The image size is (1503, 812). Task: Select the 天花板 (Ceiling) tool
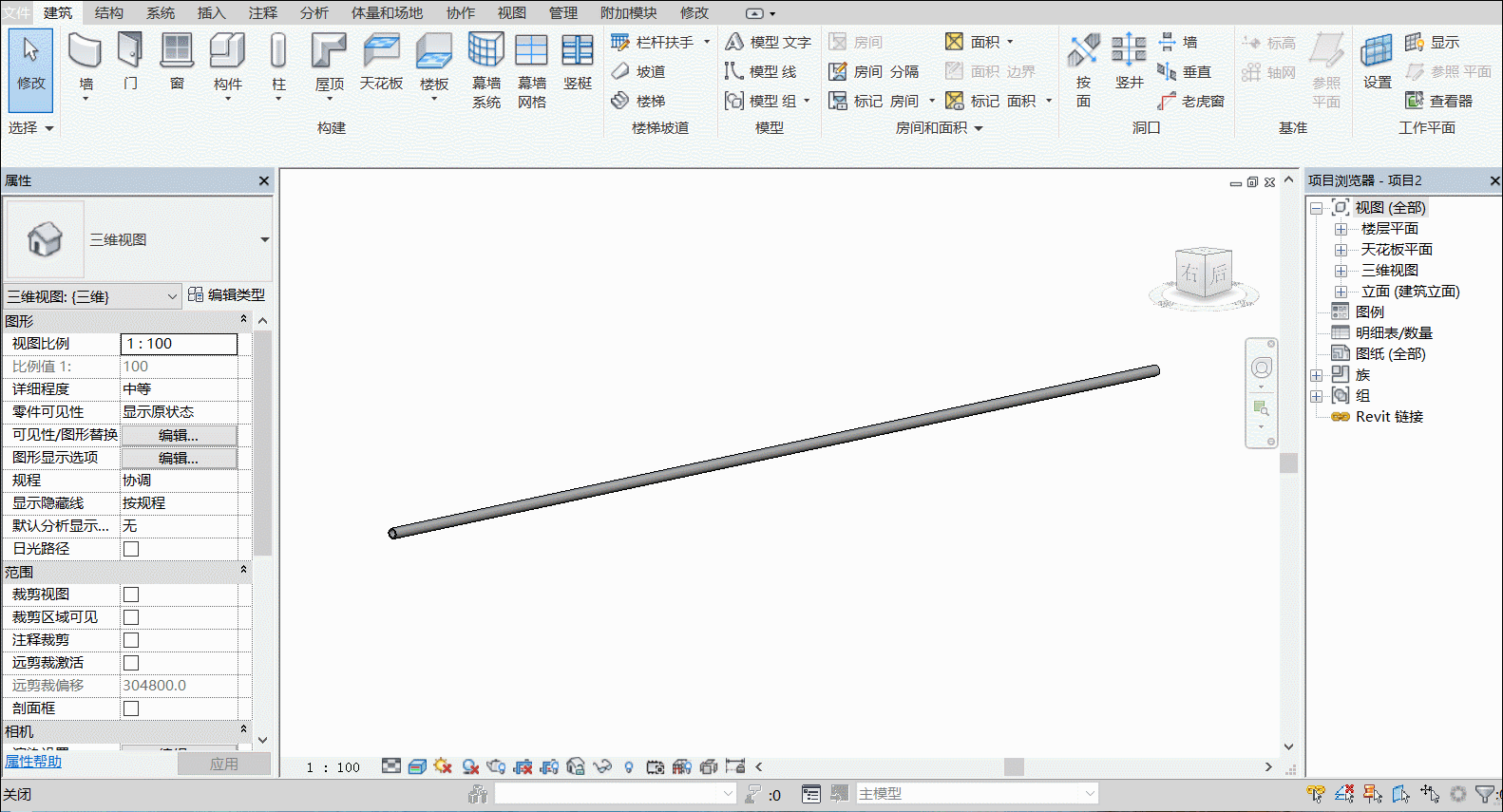pos(381,63)
